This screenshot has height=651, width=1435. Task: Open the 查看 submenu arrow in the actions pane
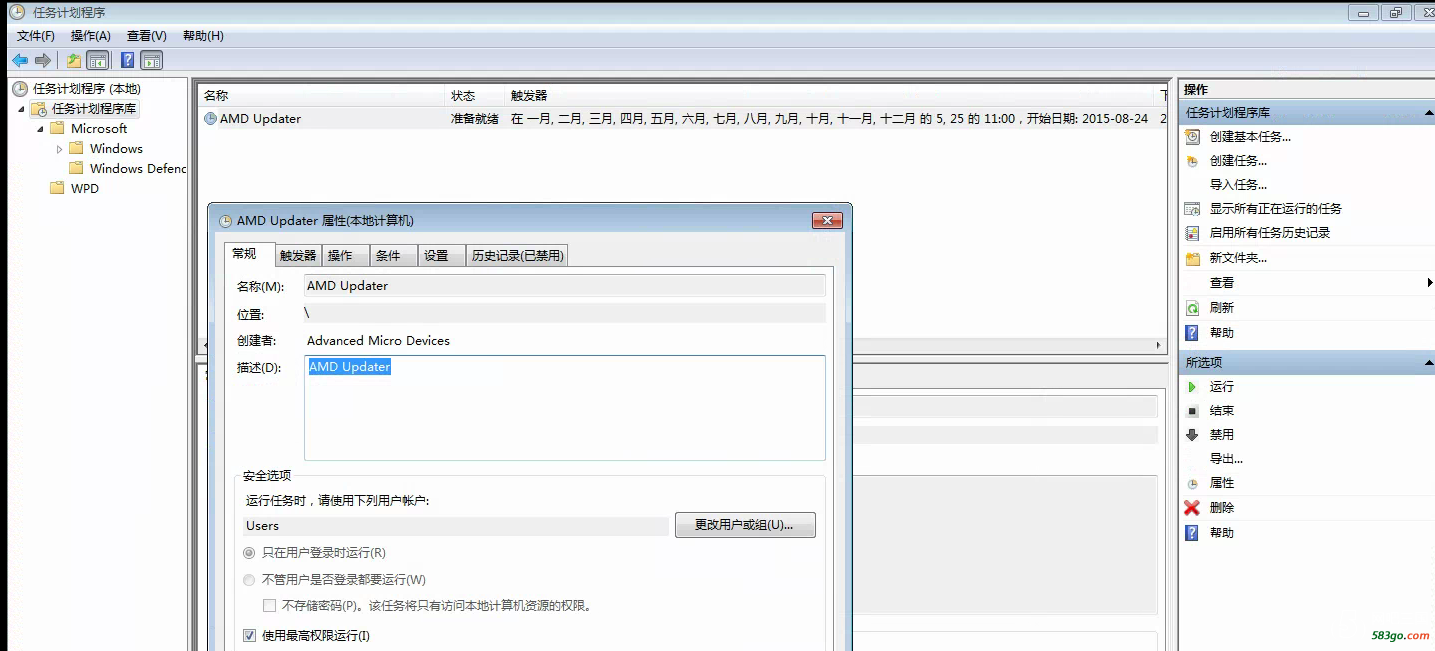pyautogui.click(x=1430, y=283)
